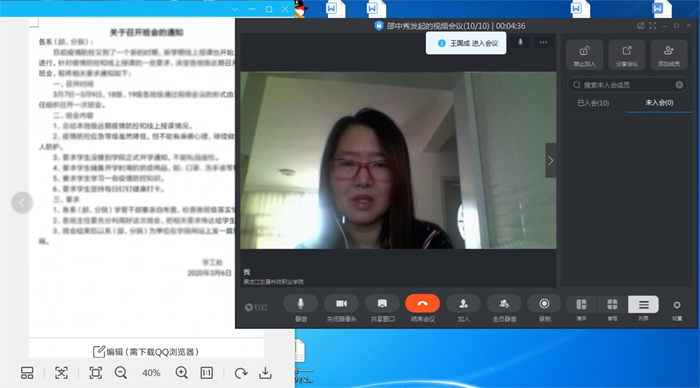
Task: Zoom out of the document
Action: tap(121, 373)
